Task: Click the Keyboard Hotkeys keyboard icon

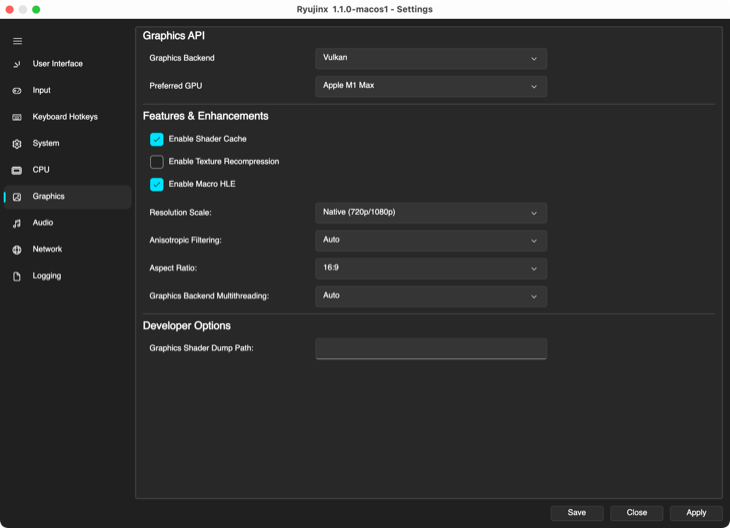Action: pyautogui.click(x=17, y=117)
